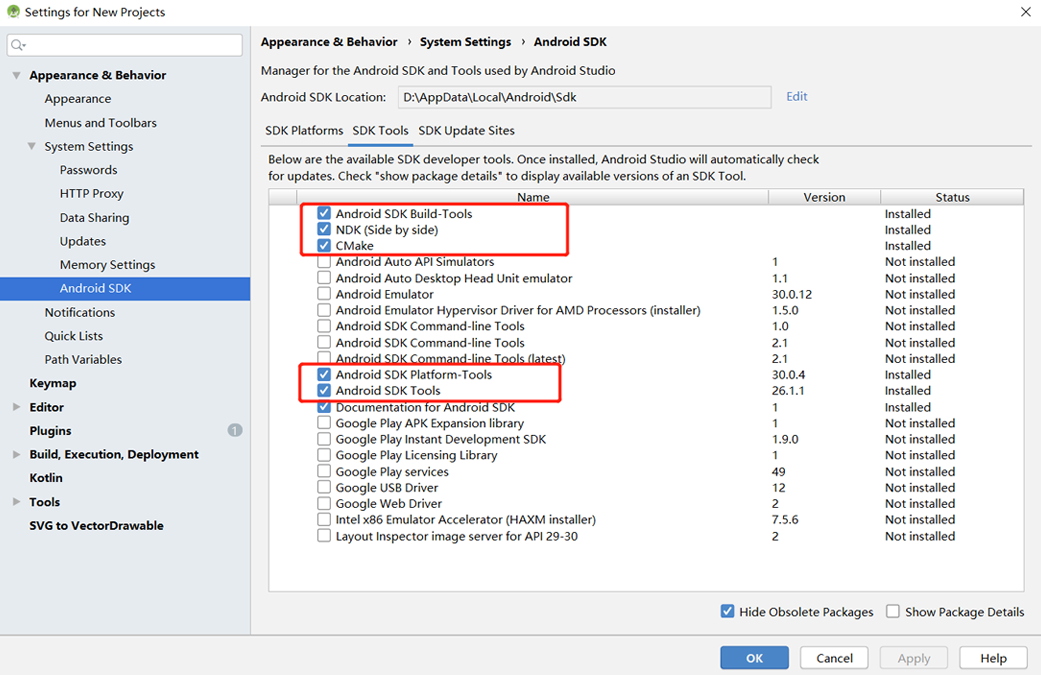Switch to the SDK Platforms tab

pos(304,131)
